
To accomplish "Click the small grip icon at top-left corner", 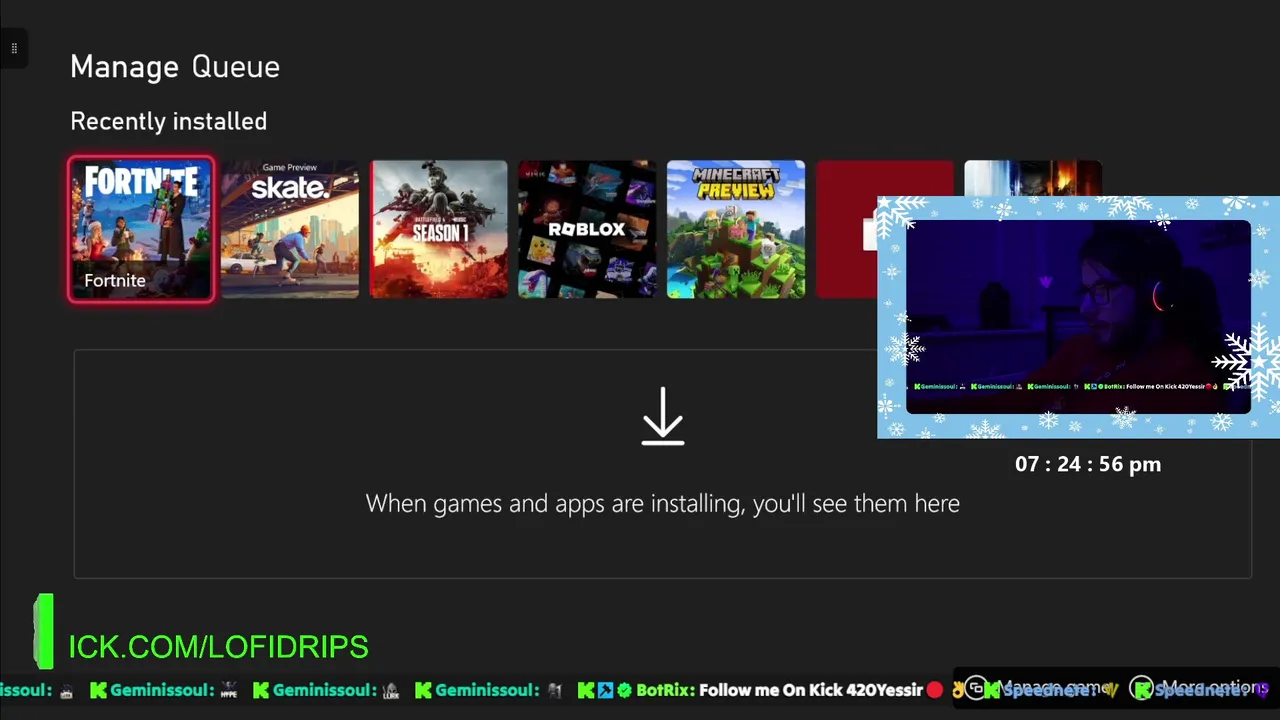I will 14,48.
